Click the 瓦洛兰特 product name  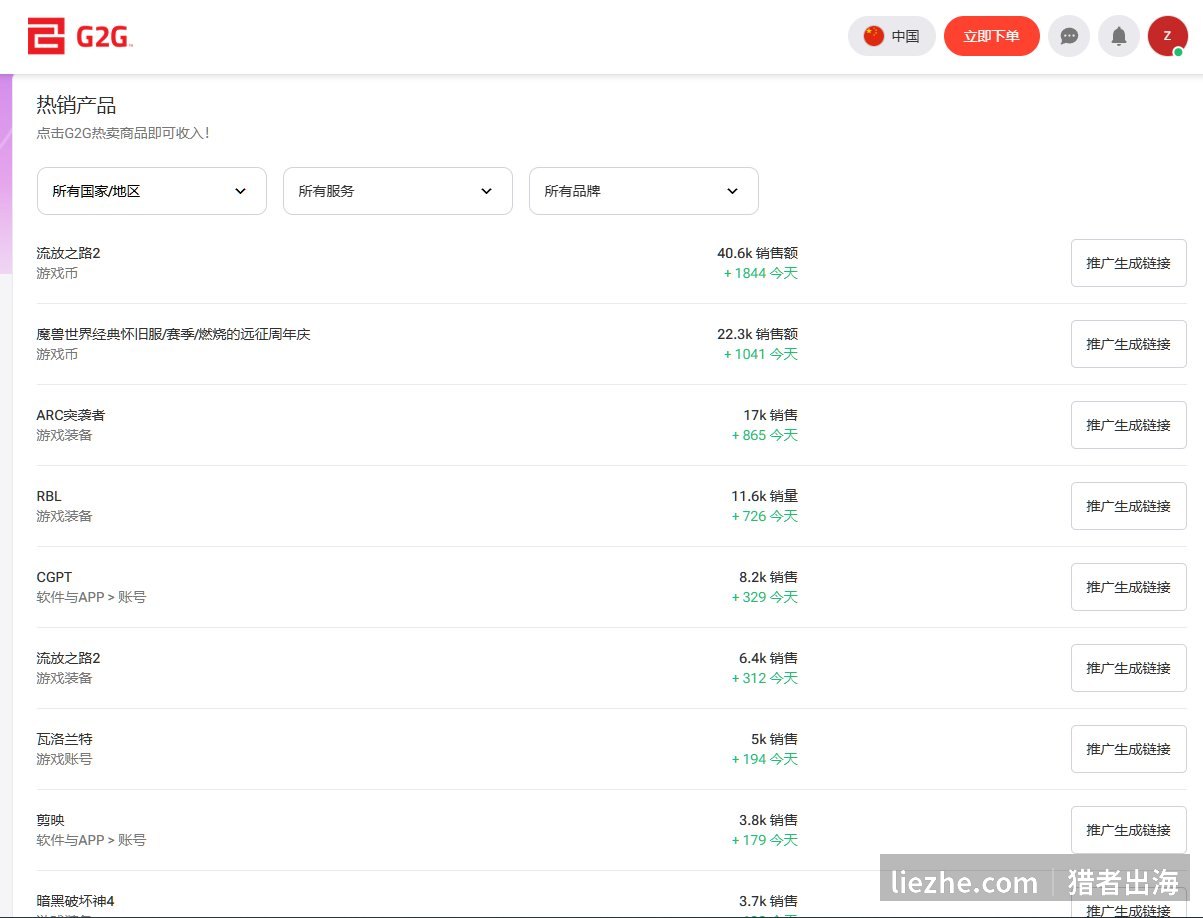pos(64,739)
